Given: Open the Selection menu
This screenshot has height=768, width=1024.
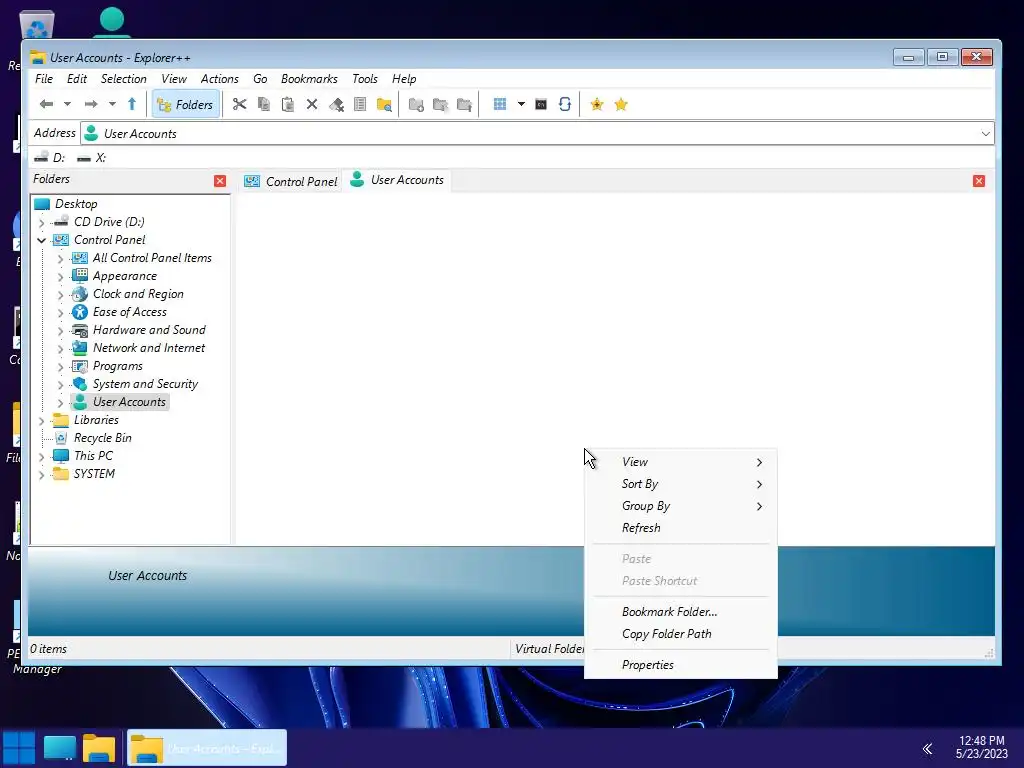Looking at the screenshot, I should point(123,79).
